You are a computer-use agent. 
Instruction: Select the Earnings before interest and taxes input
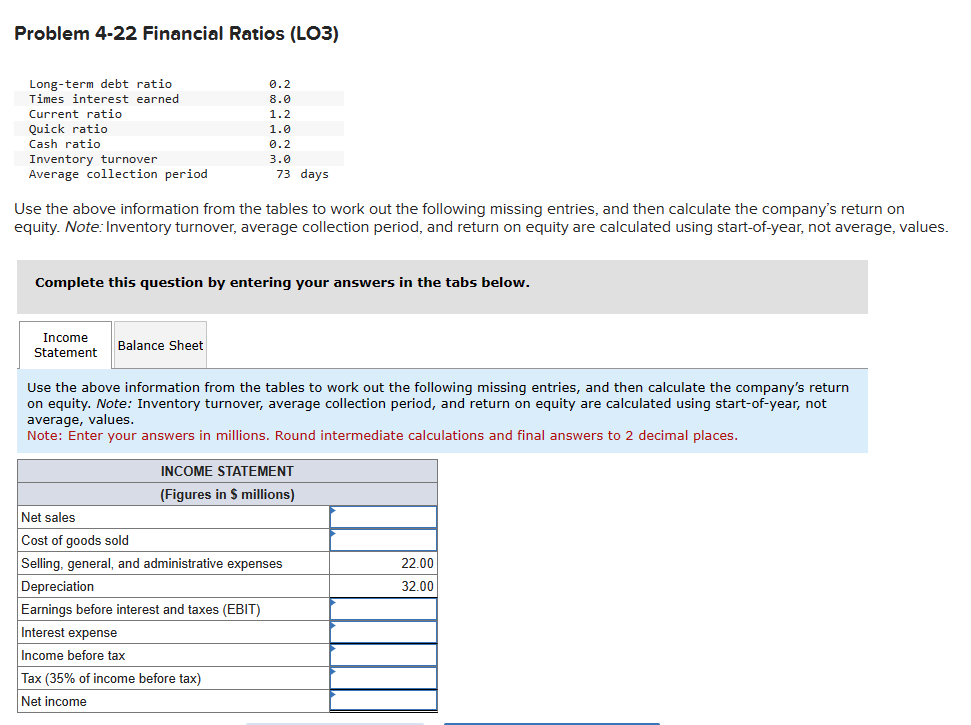(385, 609)
